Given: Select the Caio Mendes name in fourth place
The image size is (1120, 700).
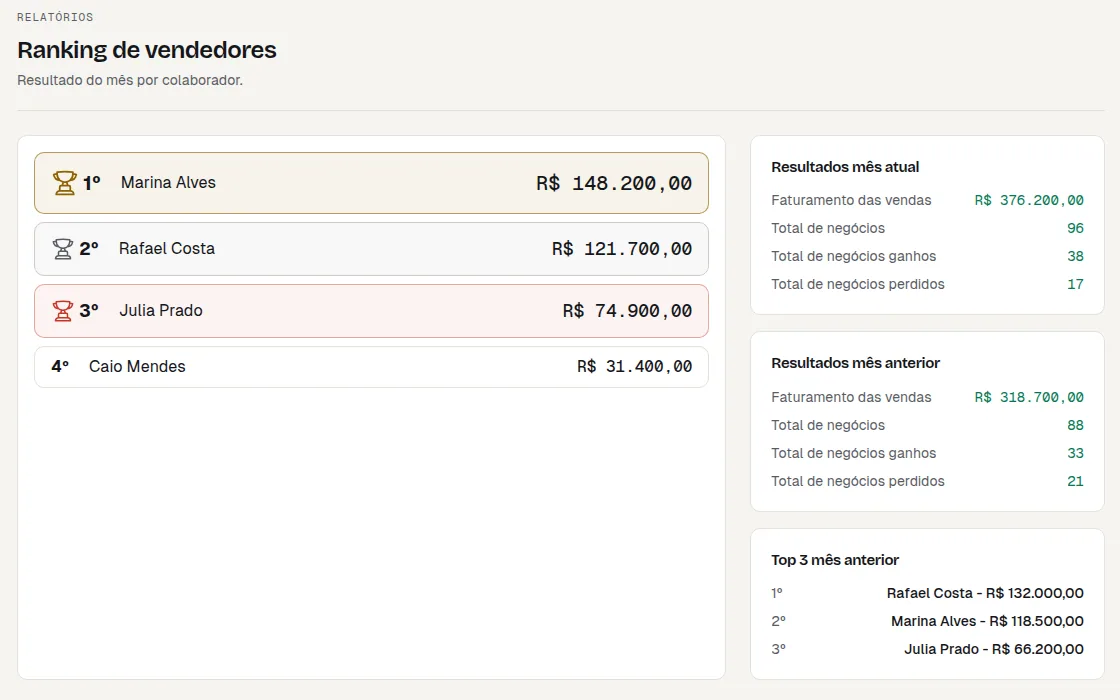Looking at the screenshot, I should [x=137, y=366].
